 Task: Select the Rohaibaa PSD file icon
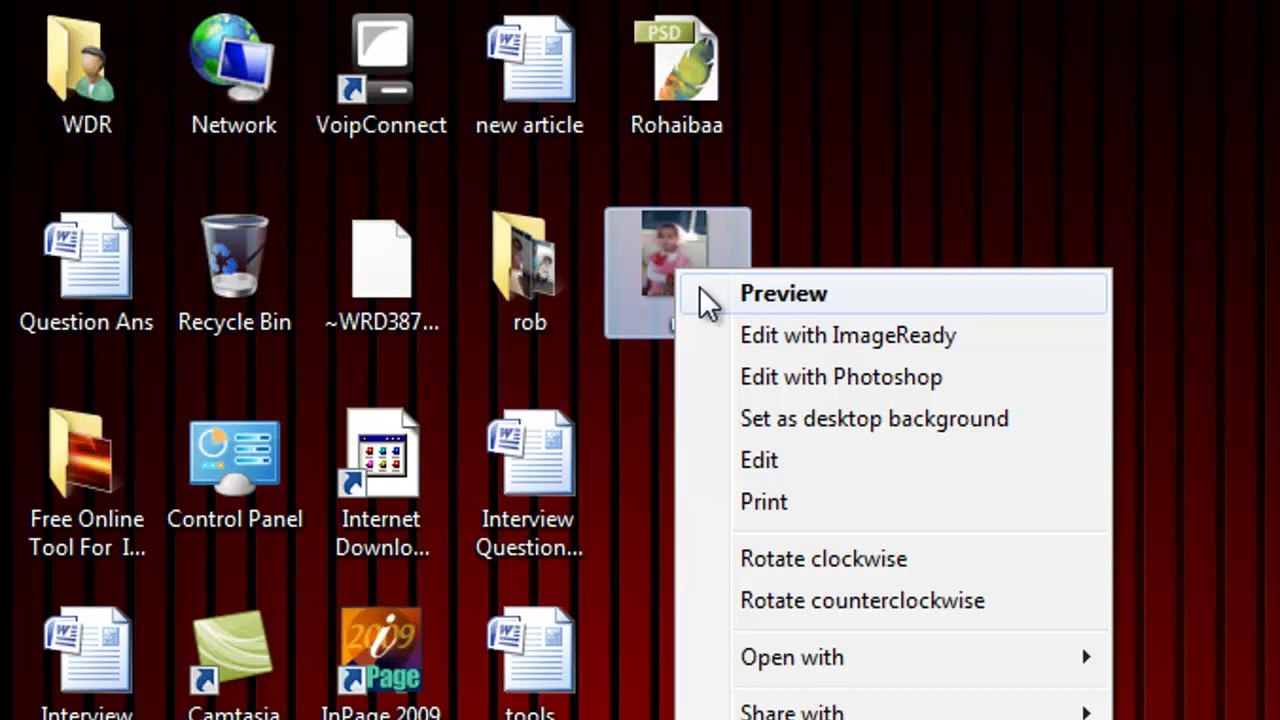pos(676,60)
